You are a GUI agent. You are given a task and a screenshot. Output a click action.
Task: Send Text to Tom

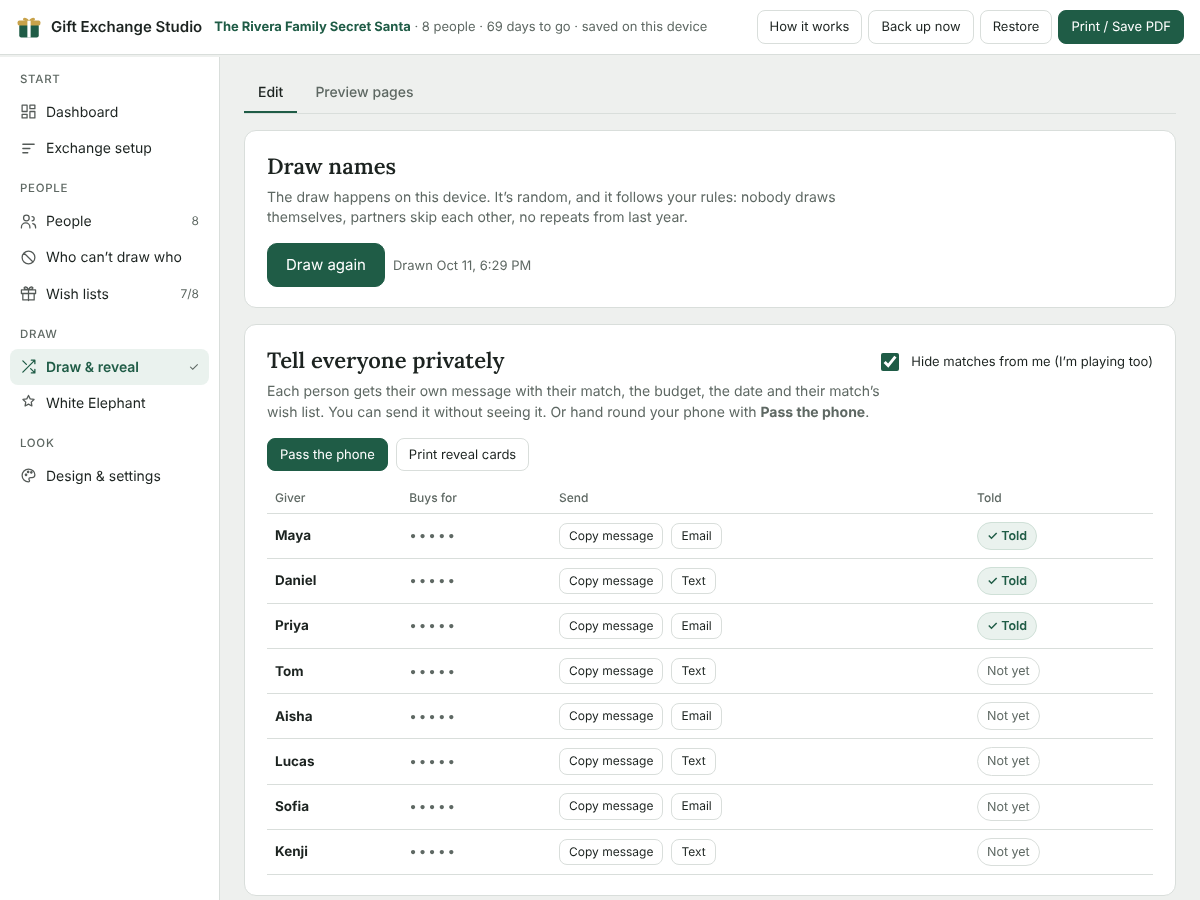pos(694,671)
